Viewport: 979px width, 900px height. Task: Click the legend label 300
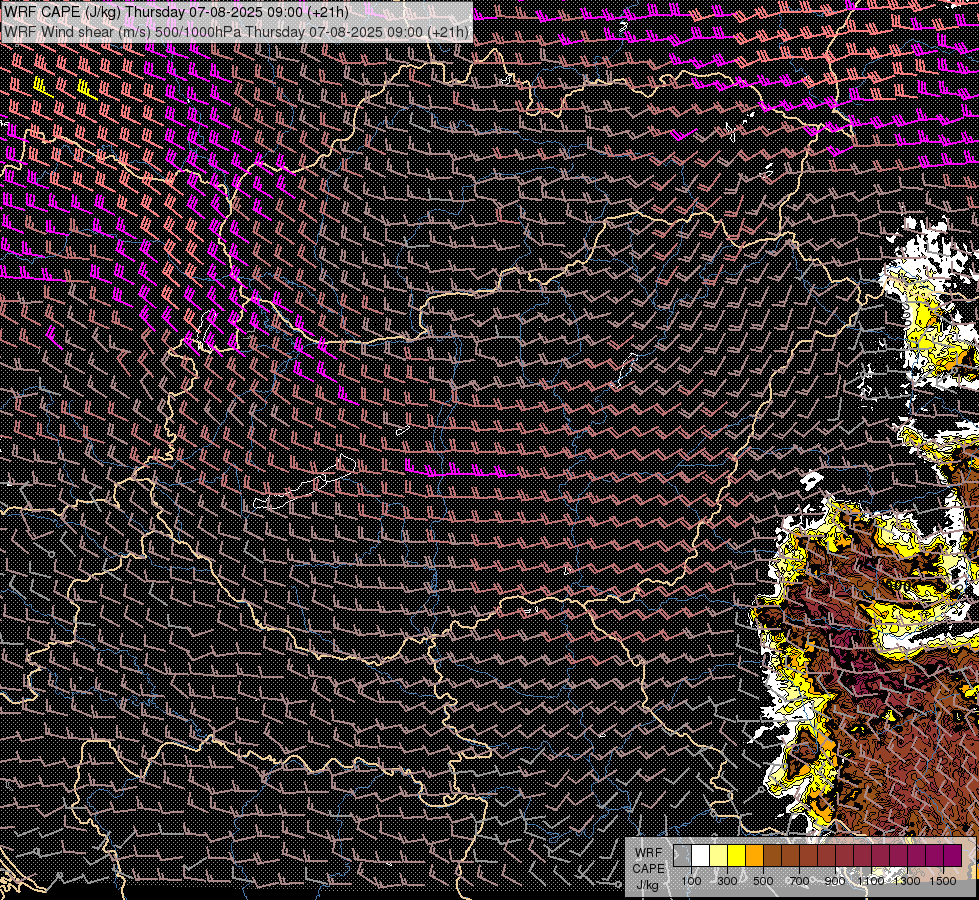point(727,881)
